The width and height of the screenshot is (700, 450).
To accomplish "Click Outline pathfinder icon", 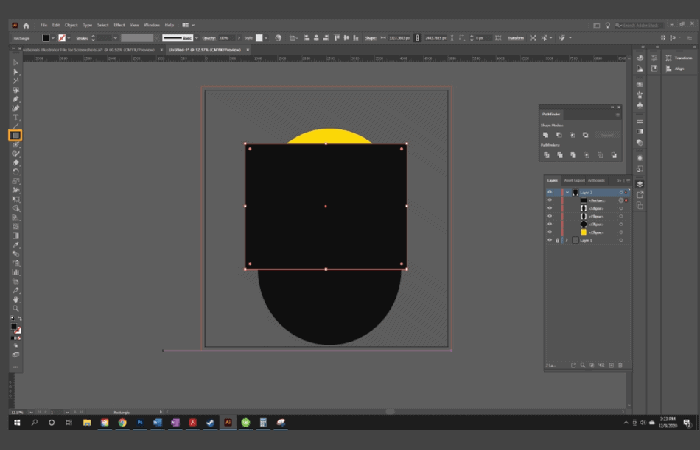I will click(600, 155).
